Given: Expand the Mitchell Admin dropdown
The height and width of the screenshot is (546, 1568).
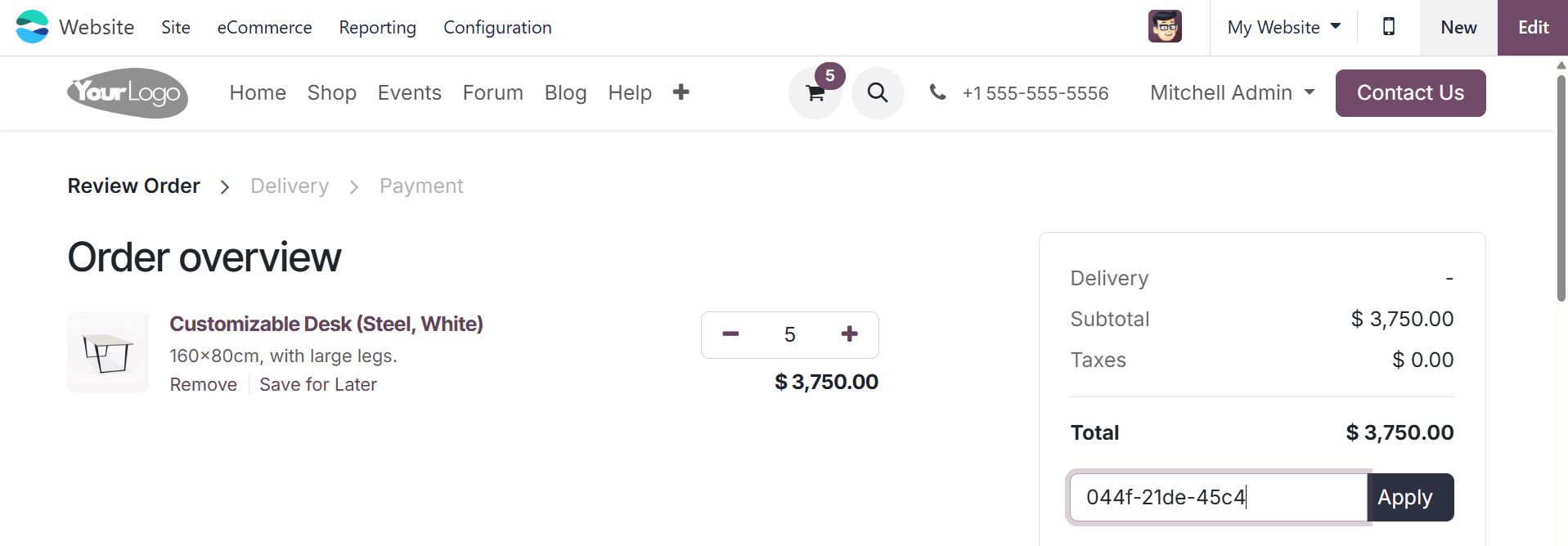Looking at the screenshot, I should coord(1232,93).
